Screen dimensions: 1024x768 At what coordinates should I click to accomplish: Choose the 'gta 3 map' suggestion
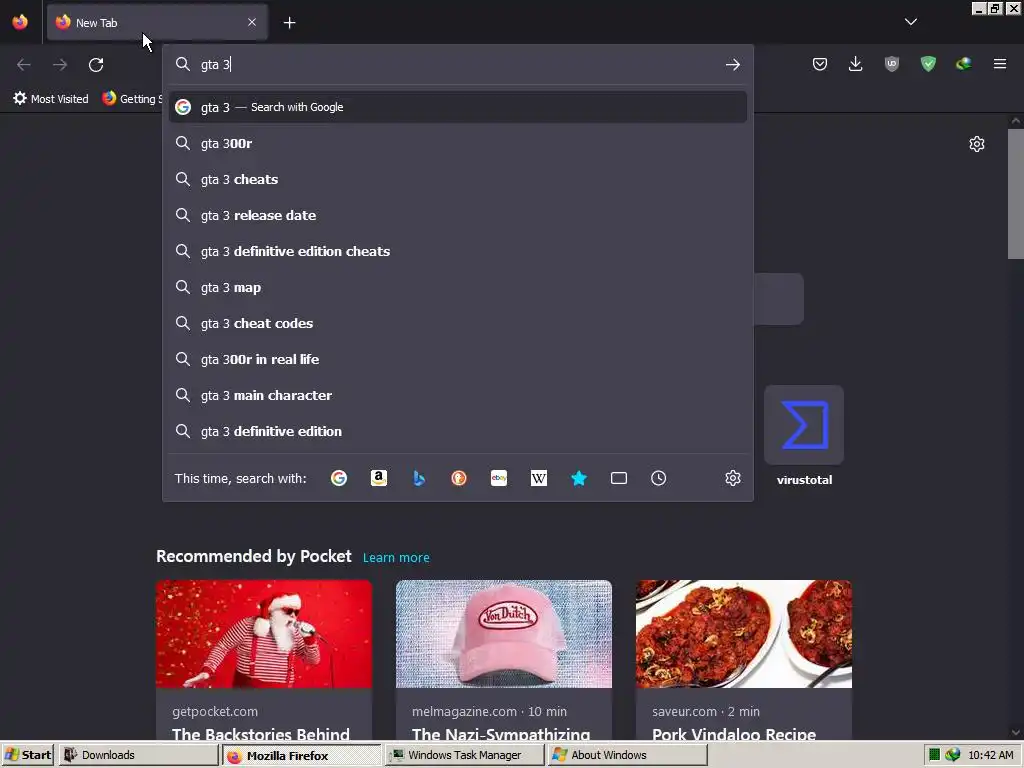tap(458, 287)
